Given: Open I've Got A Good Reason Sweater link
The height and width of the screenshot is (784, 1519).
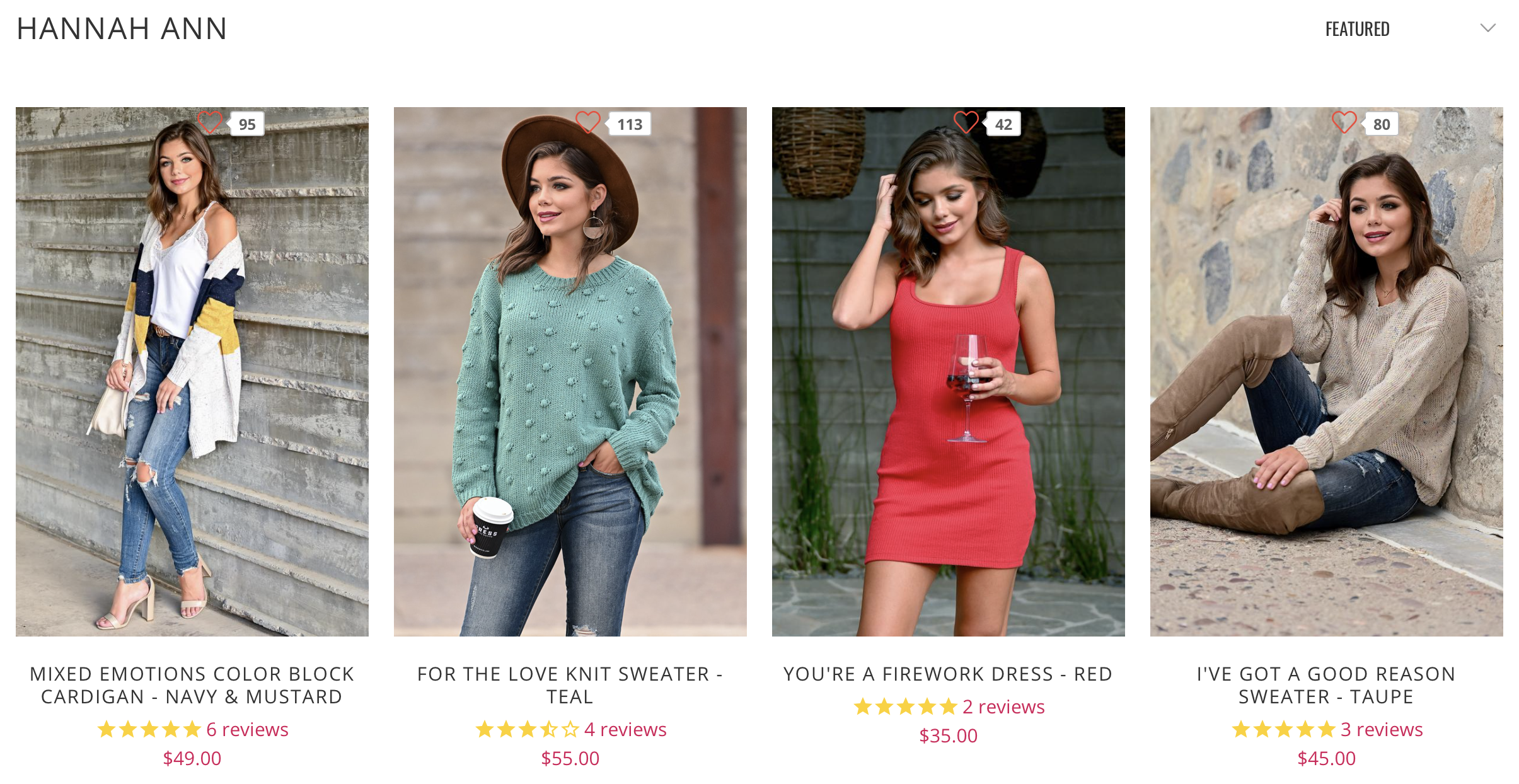Looking at the screenshot, I should pyautogui.click(x=1327, y=685).
